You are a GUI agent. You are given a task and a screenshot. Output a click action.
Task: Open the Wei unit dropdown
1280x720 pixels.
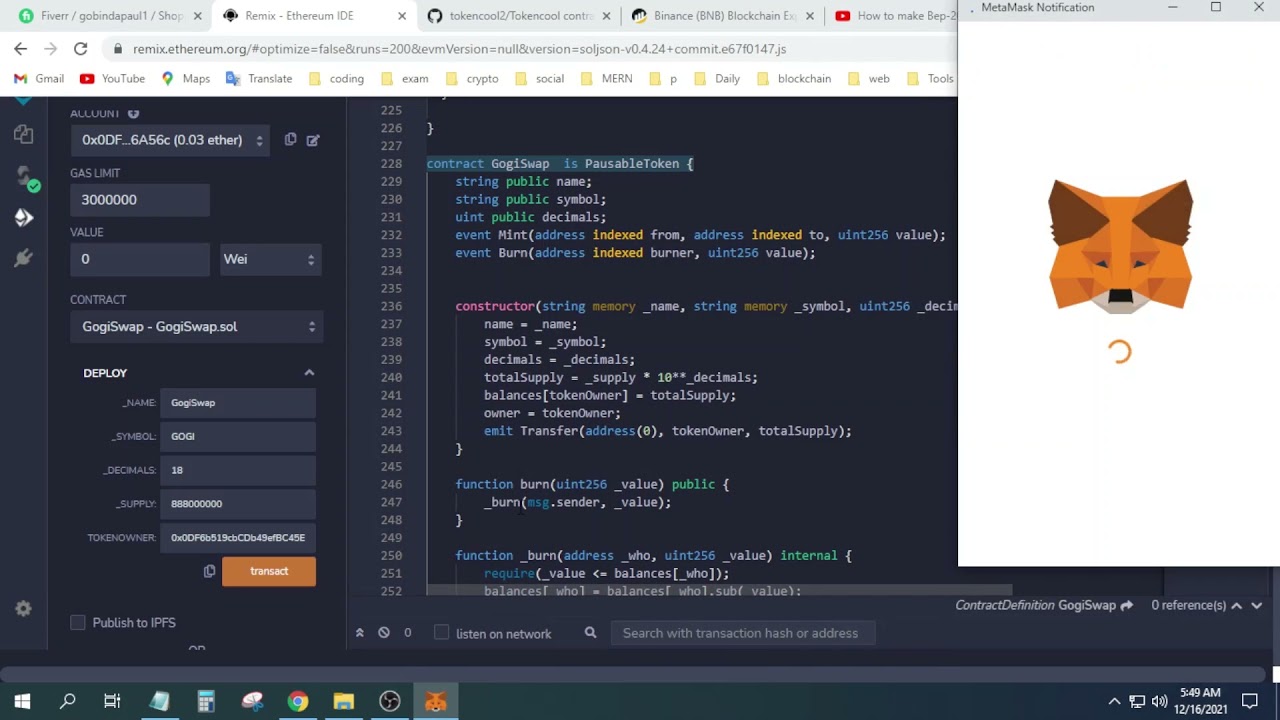[x=270, y=259]
